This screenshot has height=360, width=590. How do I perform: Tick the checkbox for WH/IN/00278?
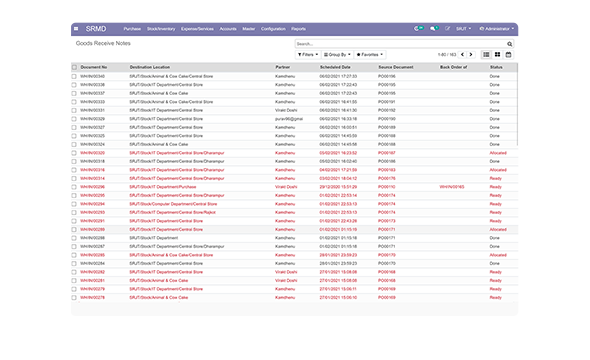74,298
